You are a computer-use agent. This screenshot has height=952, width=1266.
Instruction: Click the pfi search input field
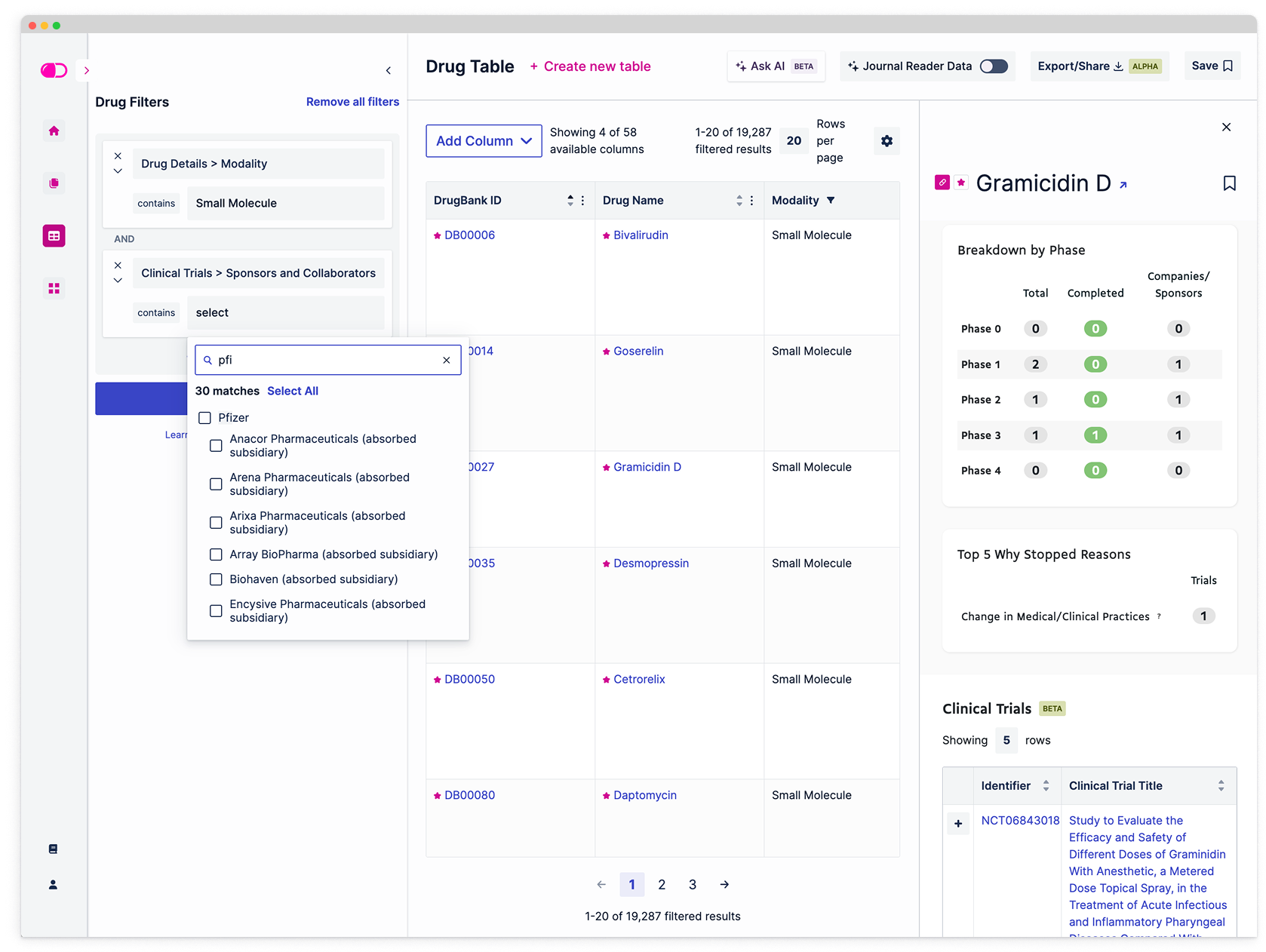[328, 360]
